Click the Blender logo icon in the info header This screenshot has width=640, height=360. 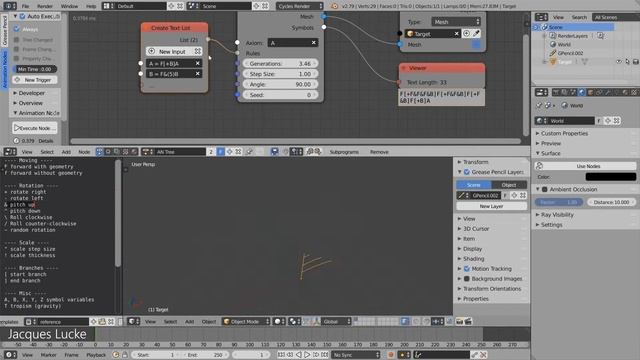coord(334,6)
